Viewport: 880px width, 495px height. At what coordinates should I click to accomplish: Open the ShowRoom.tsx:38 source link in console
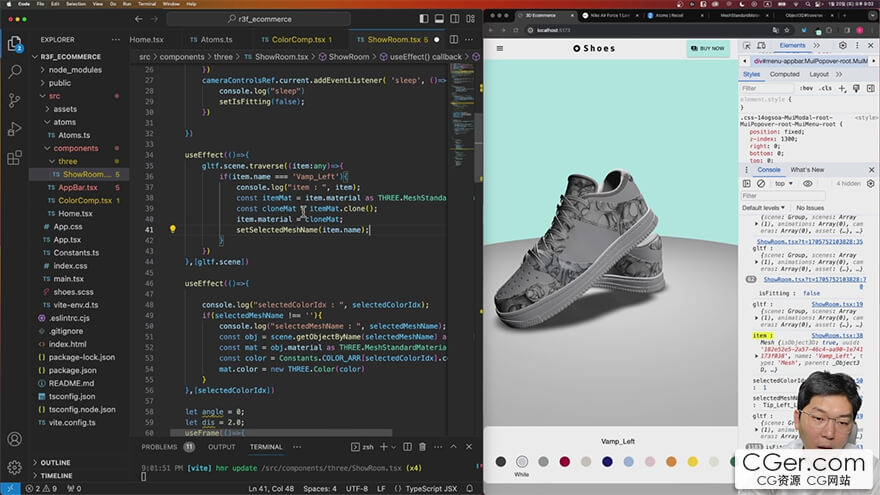point(837,335)
